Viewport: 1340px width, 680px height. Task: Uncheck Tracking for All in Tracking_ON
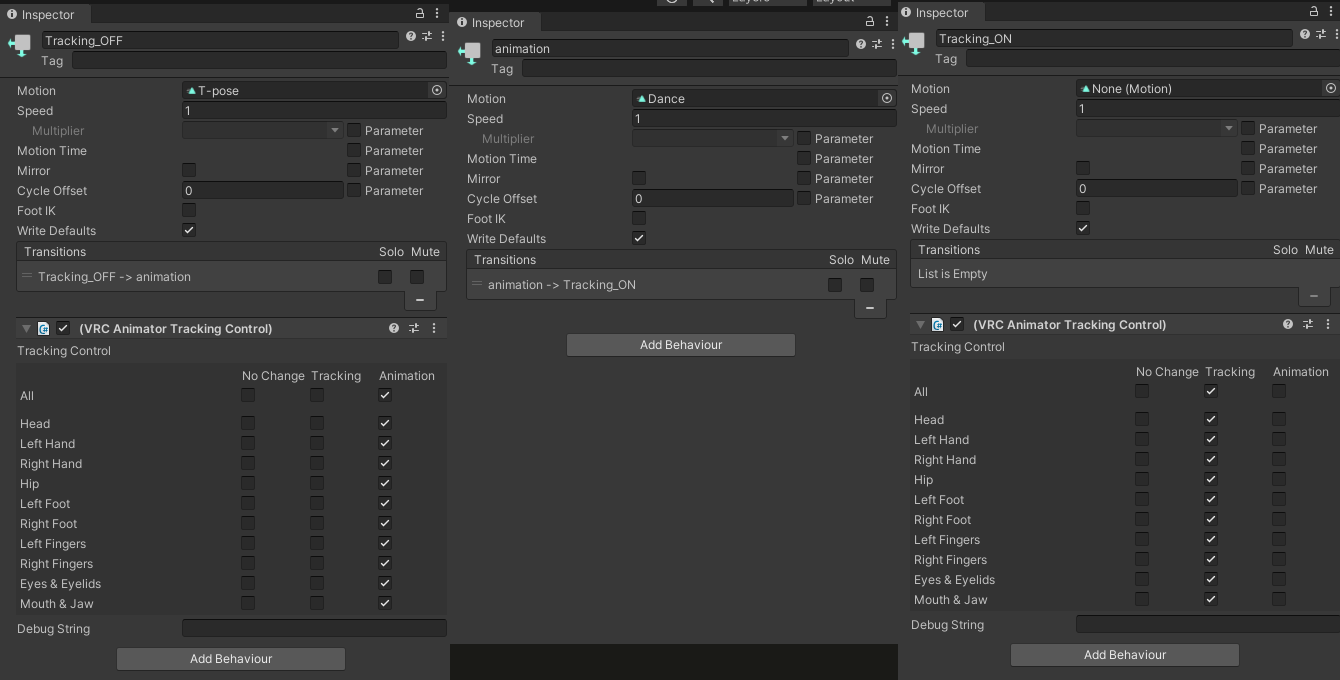pyautogui.click(x=1211, y=391)
